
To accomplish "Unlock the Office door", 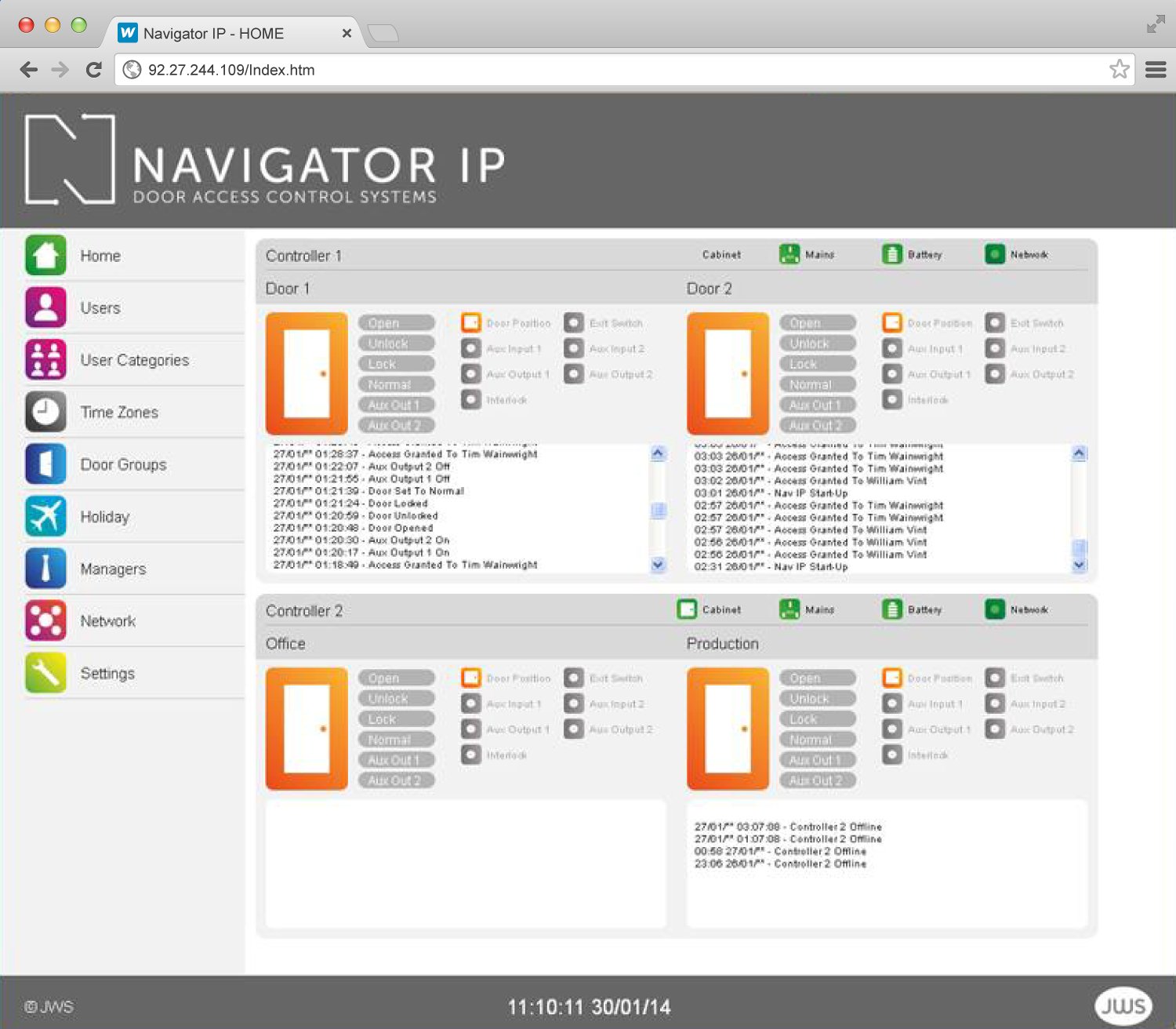I will (397, 698).
